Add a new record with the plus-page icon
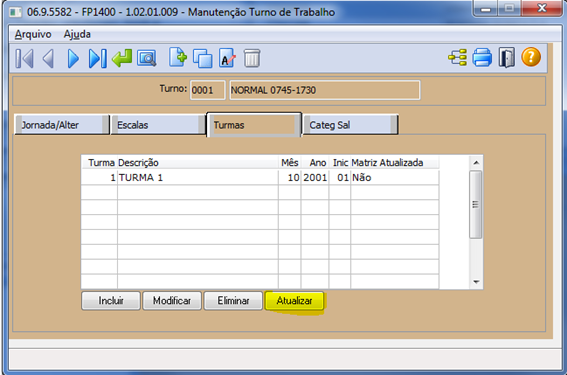 (178, 57)
